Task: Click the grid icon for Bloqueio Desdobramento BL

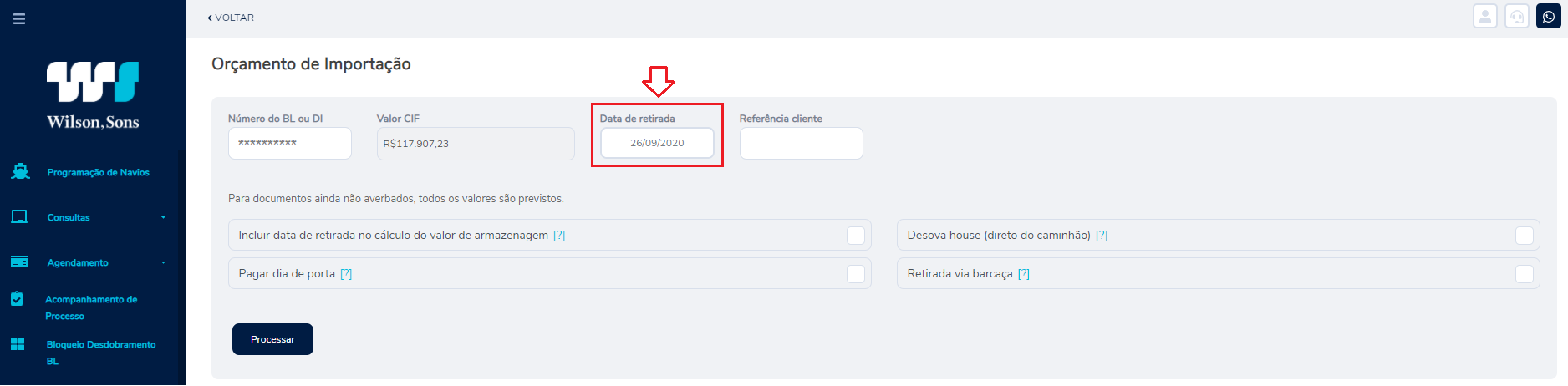Action: pyautogui.click(x=18, y=344)
